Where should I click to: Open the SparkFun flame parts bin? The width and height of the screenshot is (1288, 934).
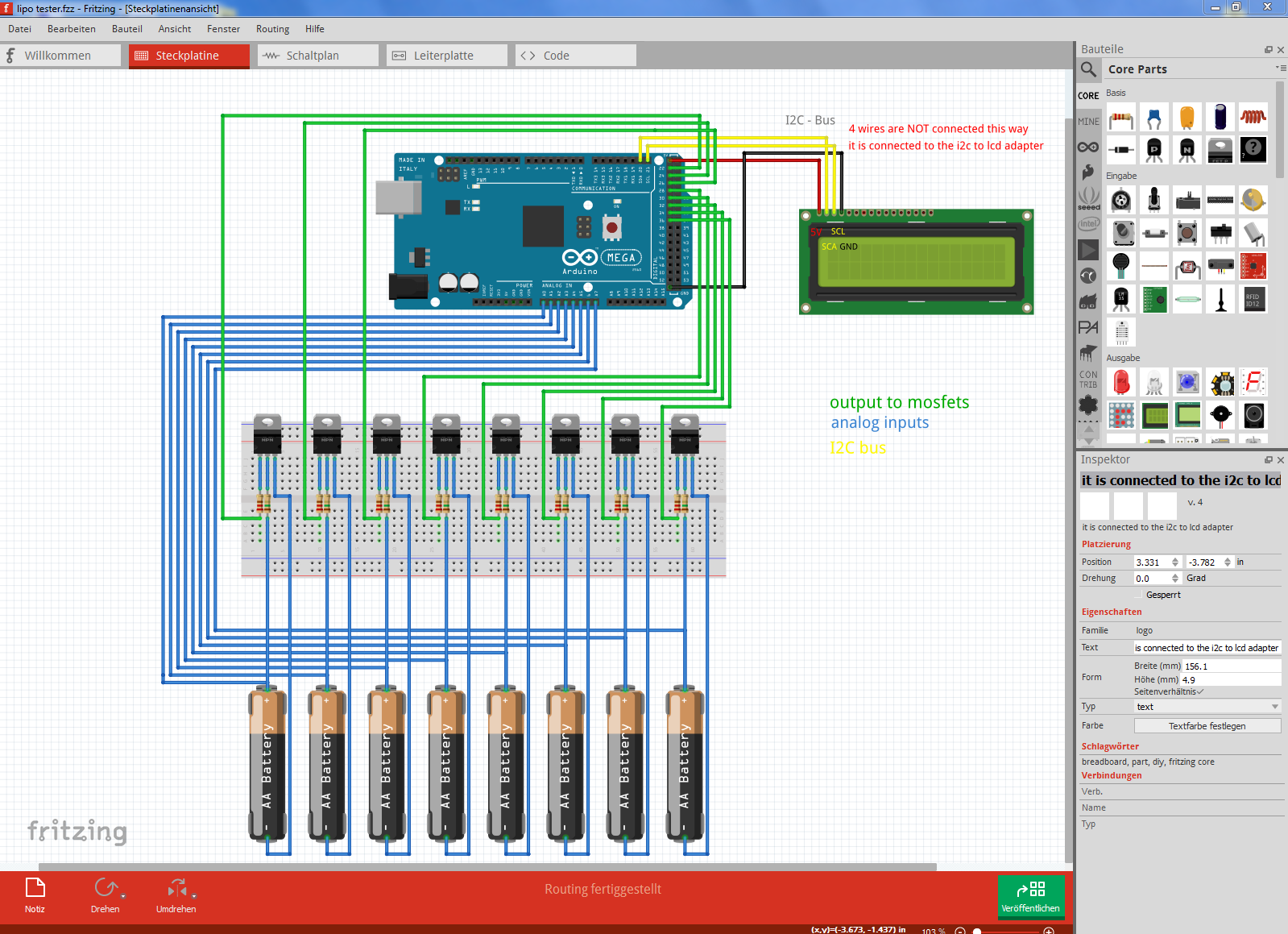(x=1088, y=172)
